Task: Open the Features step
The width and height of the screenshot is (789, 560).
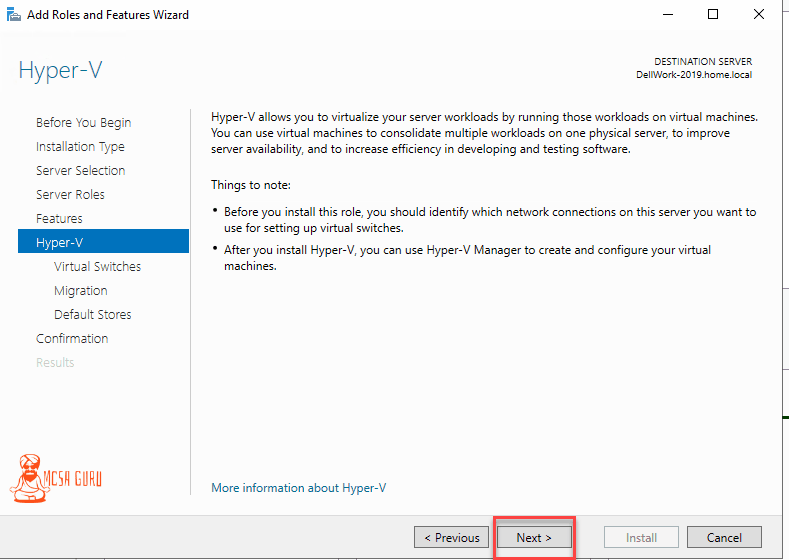Action: 59,219
